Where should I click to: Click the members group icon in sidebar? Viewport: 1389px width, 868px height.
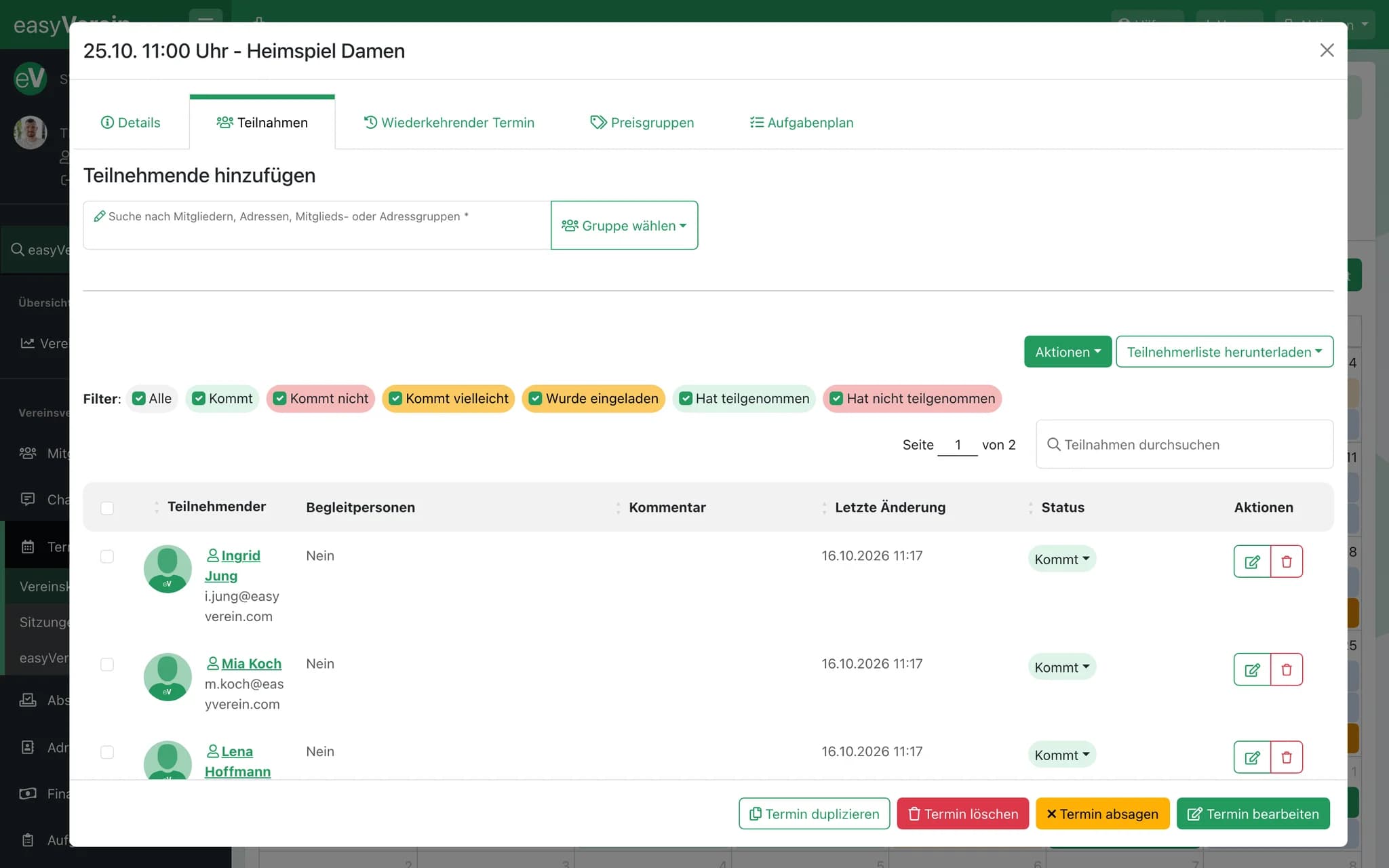[28, 453]
